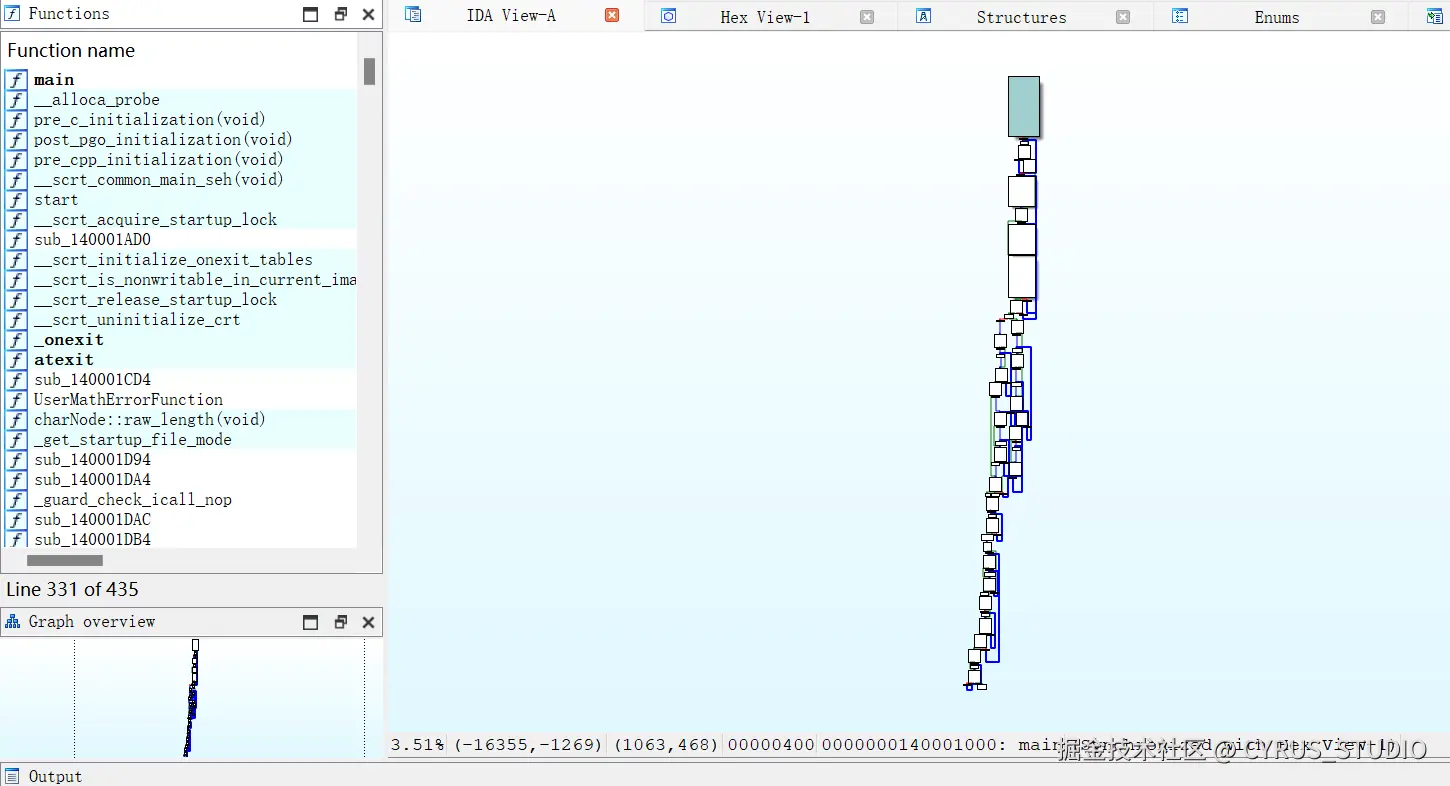Click the Output panel icon
Viewport: 1450px width, 786px height.
pyautogui.click(x=13, y=776)
